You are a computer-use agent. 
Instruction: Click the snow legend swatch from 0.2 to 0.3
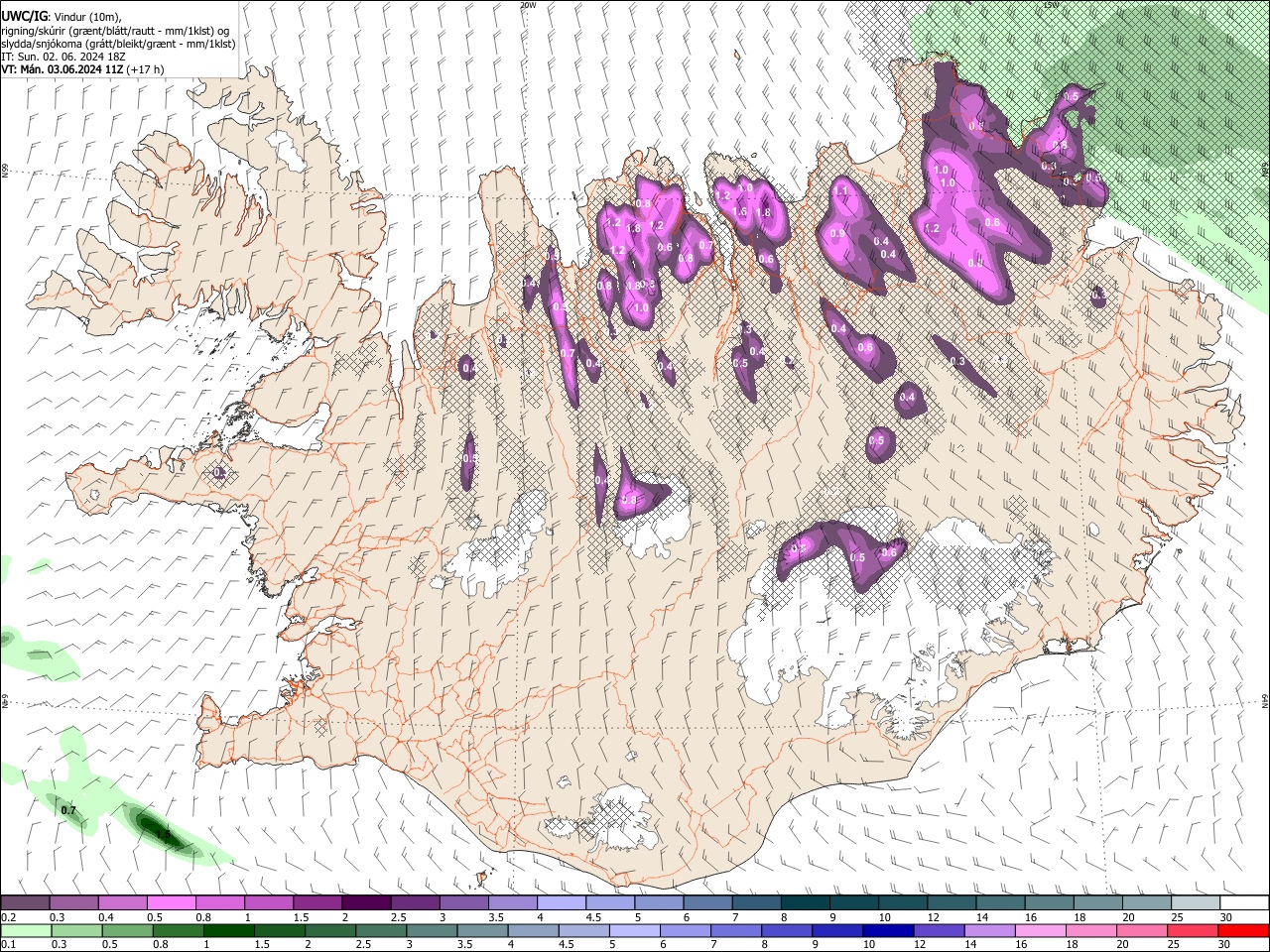25,902
